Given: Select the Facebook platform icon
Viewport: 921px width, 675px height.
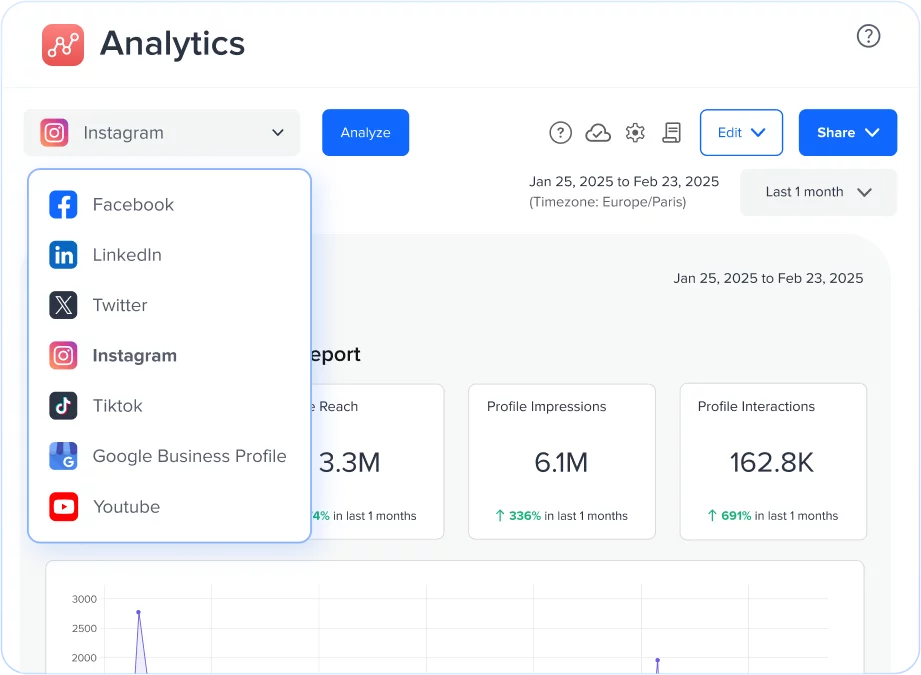Looking at the screenshot, I should point(63,204).
